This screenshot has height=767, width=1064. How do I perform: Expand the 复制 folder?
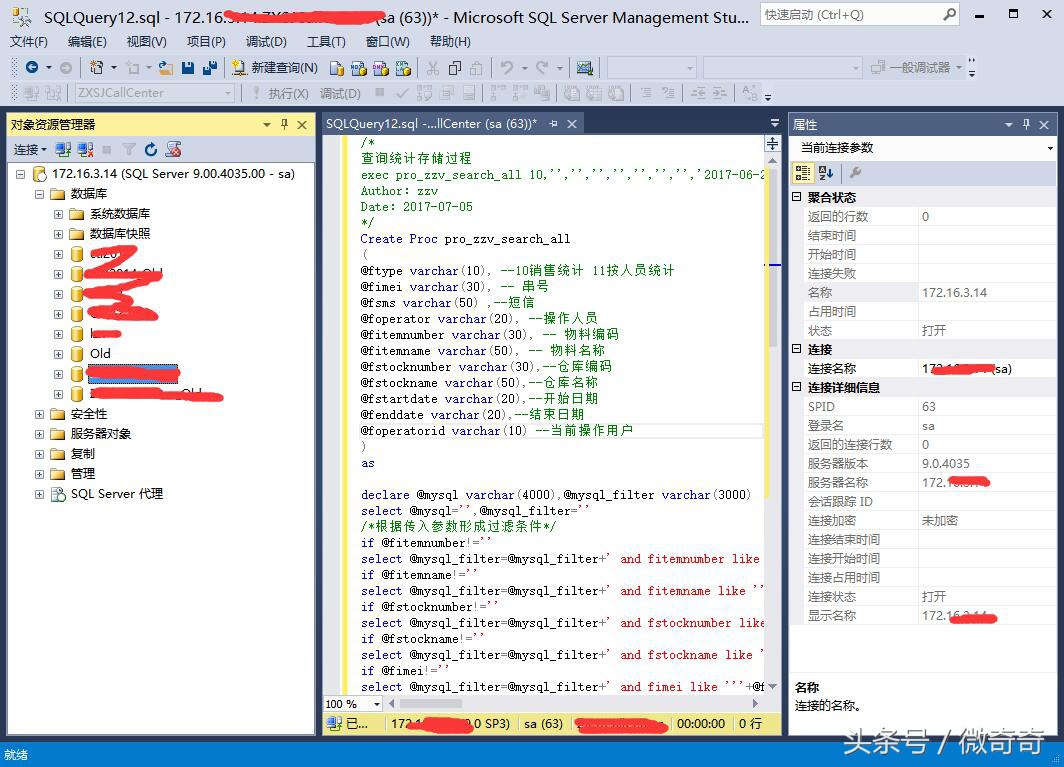coord(39,454)
